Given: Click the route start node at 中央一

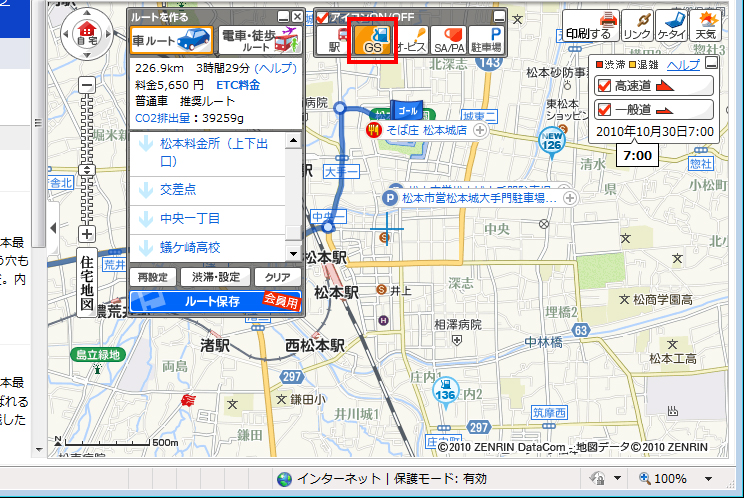Looking at the screenshot, I should pos(328,227).
